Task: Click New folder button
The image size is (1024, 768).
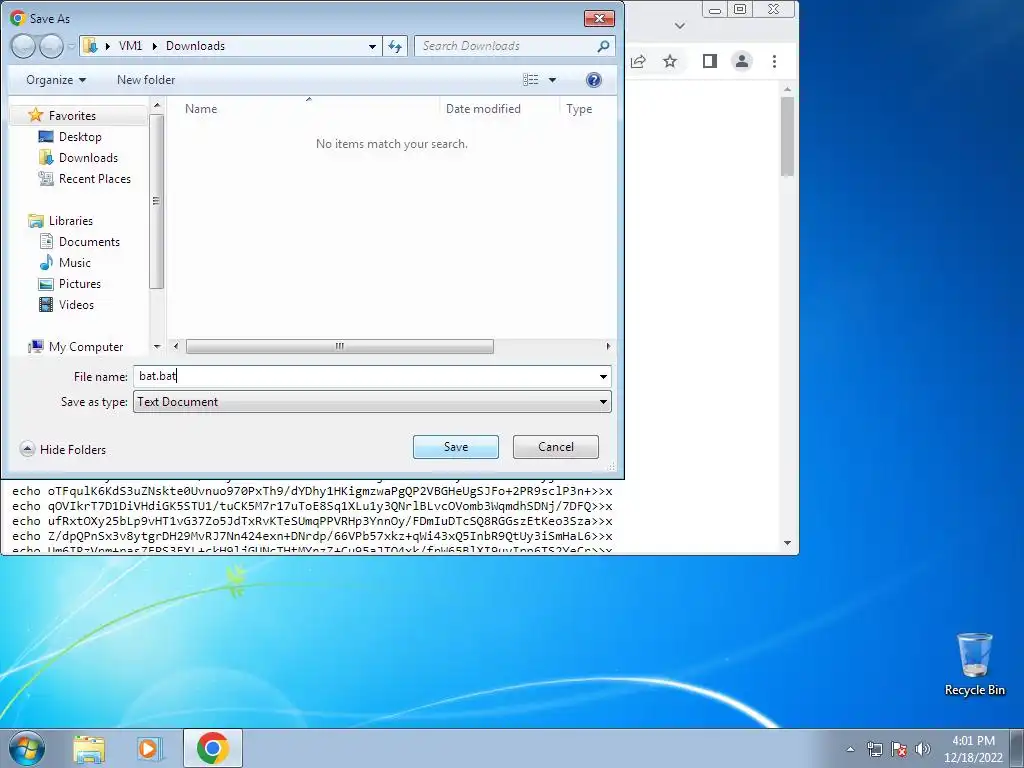Action: click(146, 80)
